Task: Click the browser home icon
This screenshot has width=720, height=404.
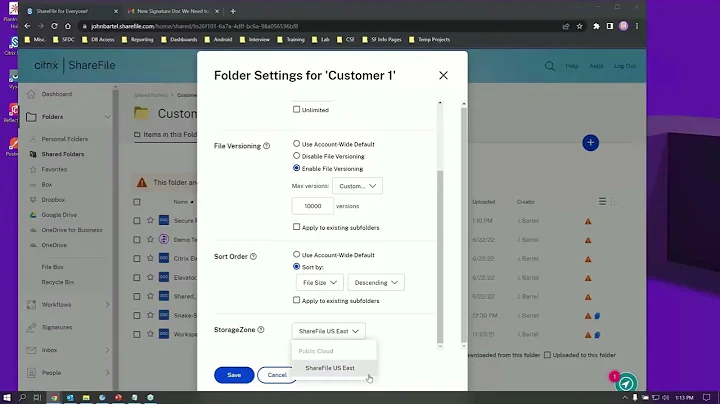Action: [x=68, y=26]
